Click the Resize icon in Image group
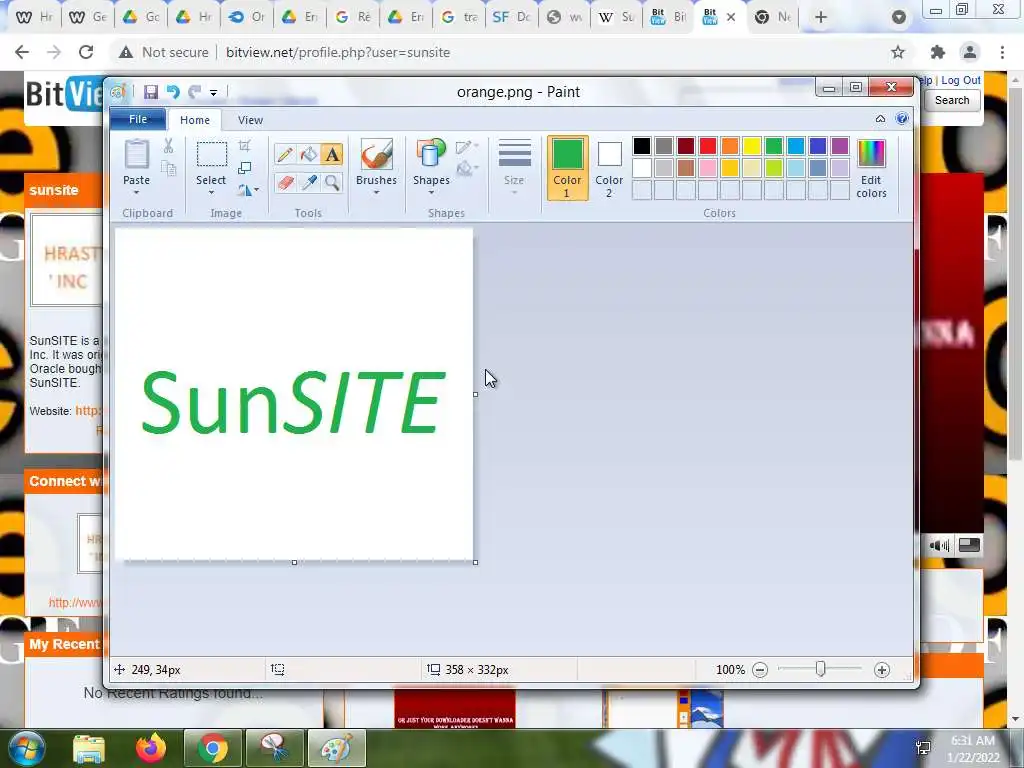The image size is (1024, 768). pos(245,168)
